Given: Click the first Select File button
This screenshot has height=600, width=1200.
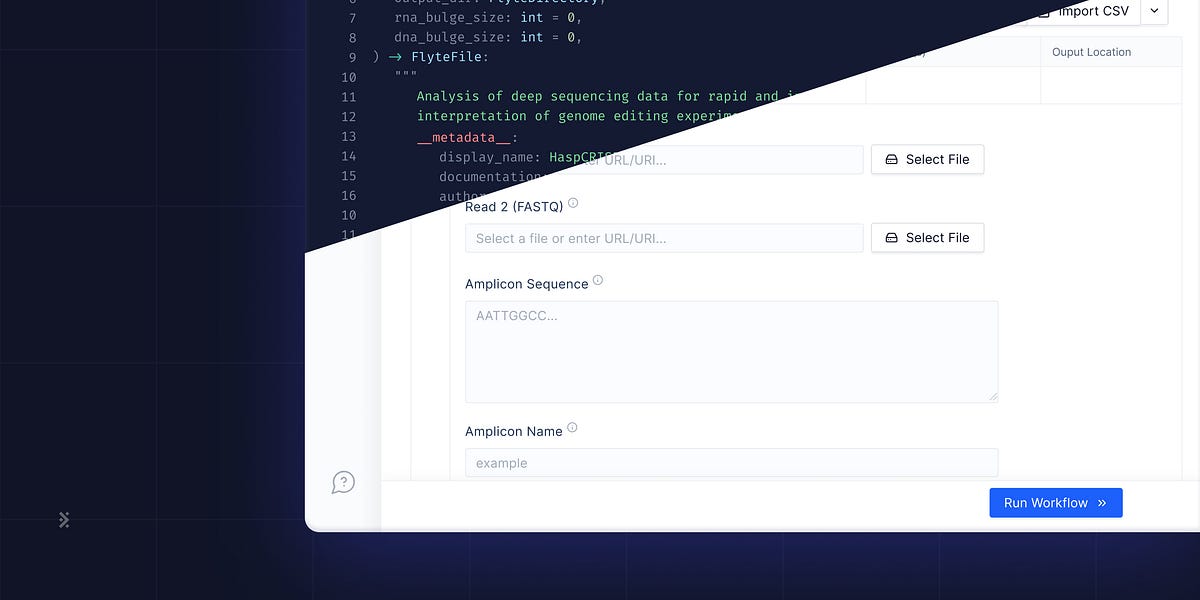Looking at the screenshot, I should click(927, 159).
